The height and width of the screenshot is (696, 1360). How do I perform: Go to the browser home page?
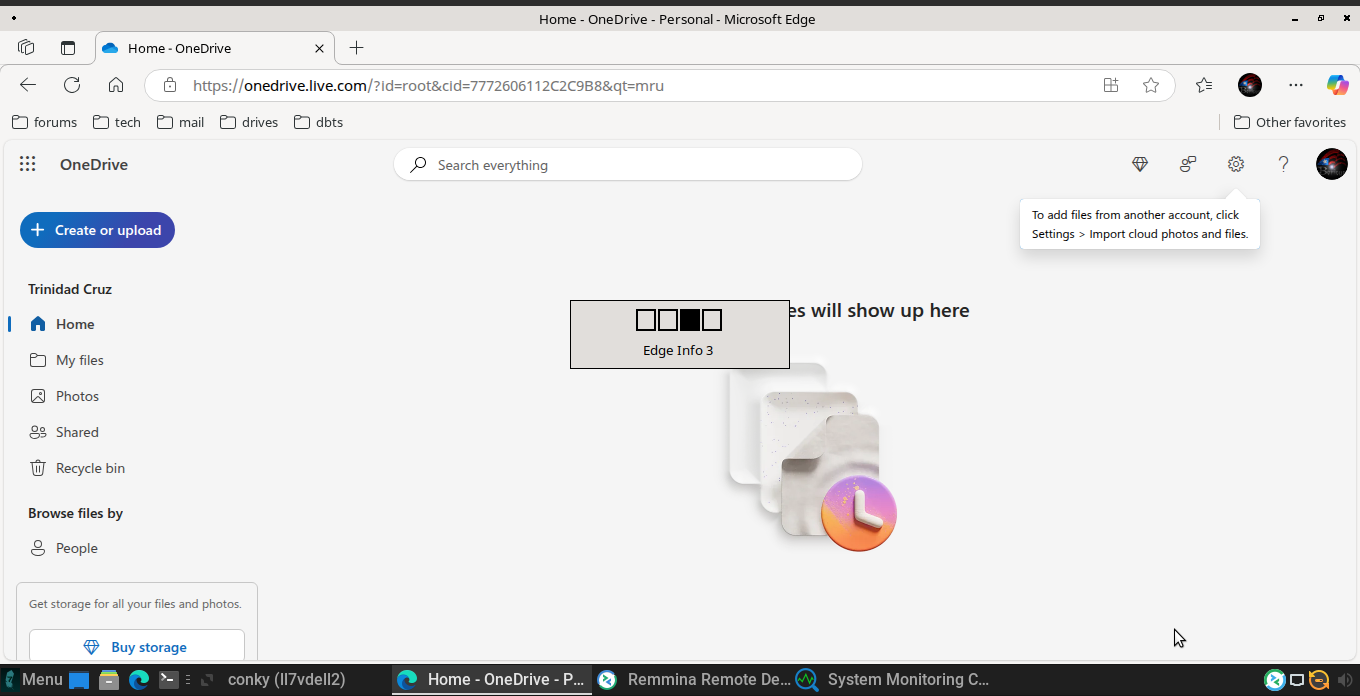tap(116, 85)
